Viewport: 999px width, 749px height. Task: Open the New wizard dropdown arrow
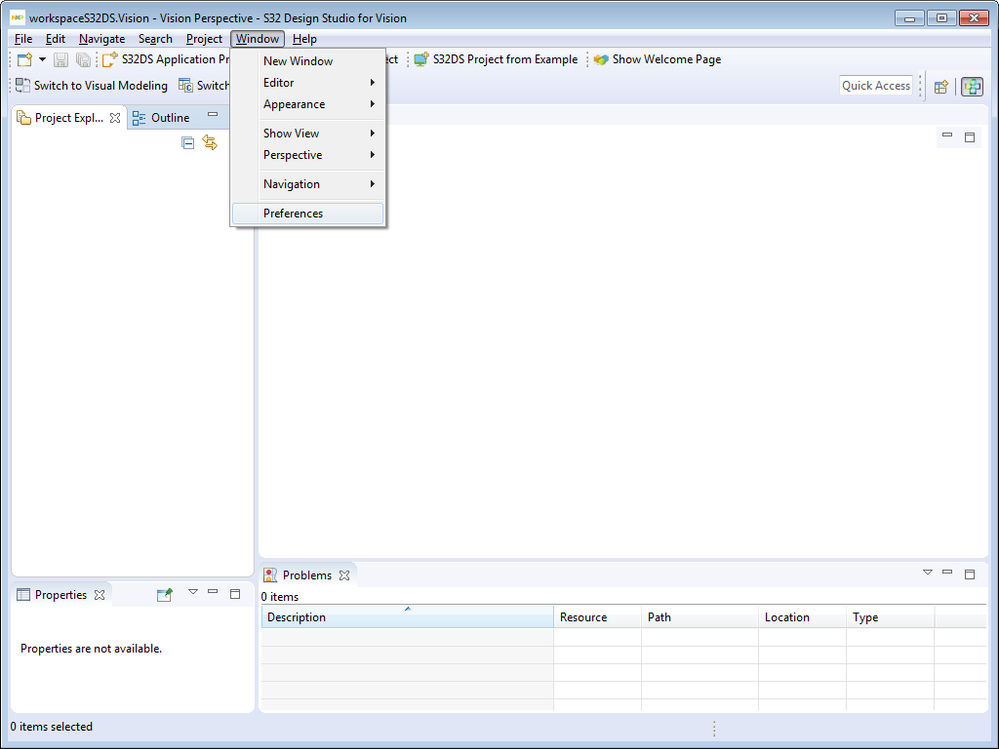pos(43,60)
